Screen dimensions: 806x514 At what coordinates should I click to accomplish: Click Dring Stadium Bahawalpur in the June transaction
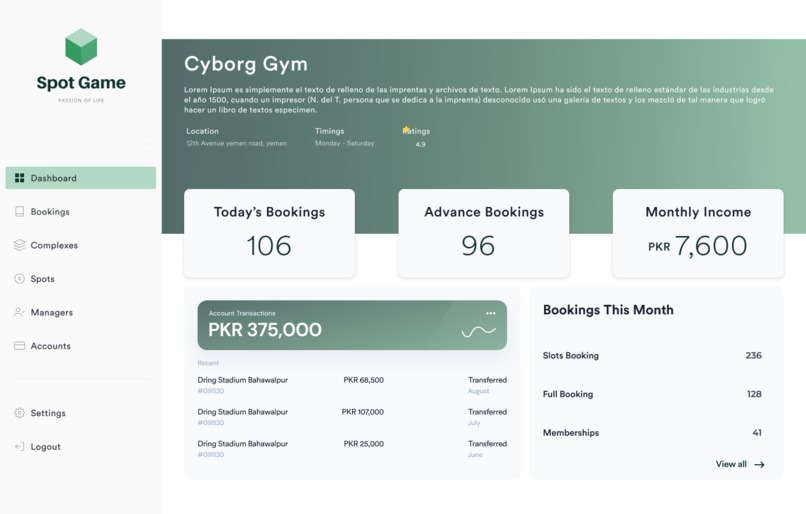tap(243, 444)
